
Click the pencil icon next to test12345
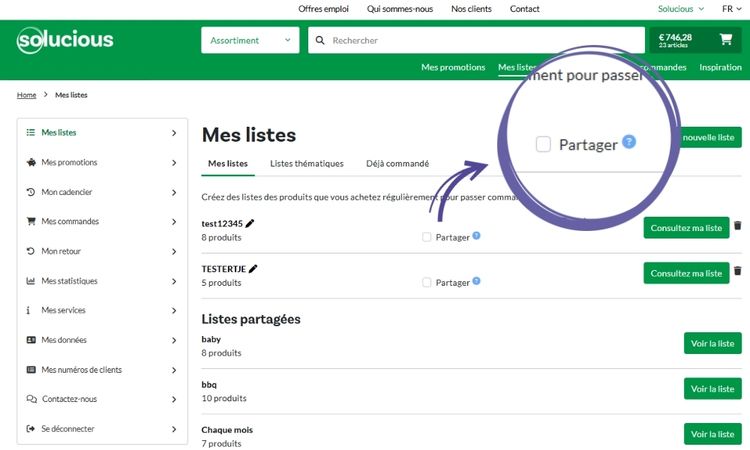click(250, 224)
